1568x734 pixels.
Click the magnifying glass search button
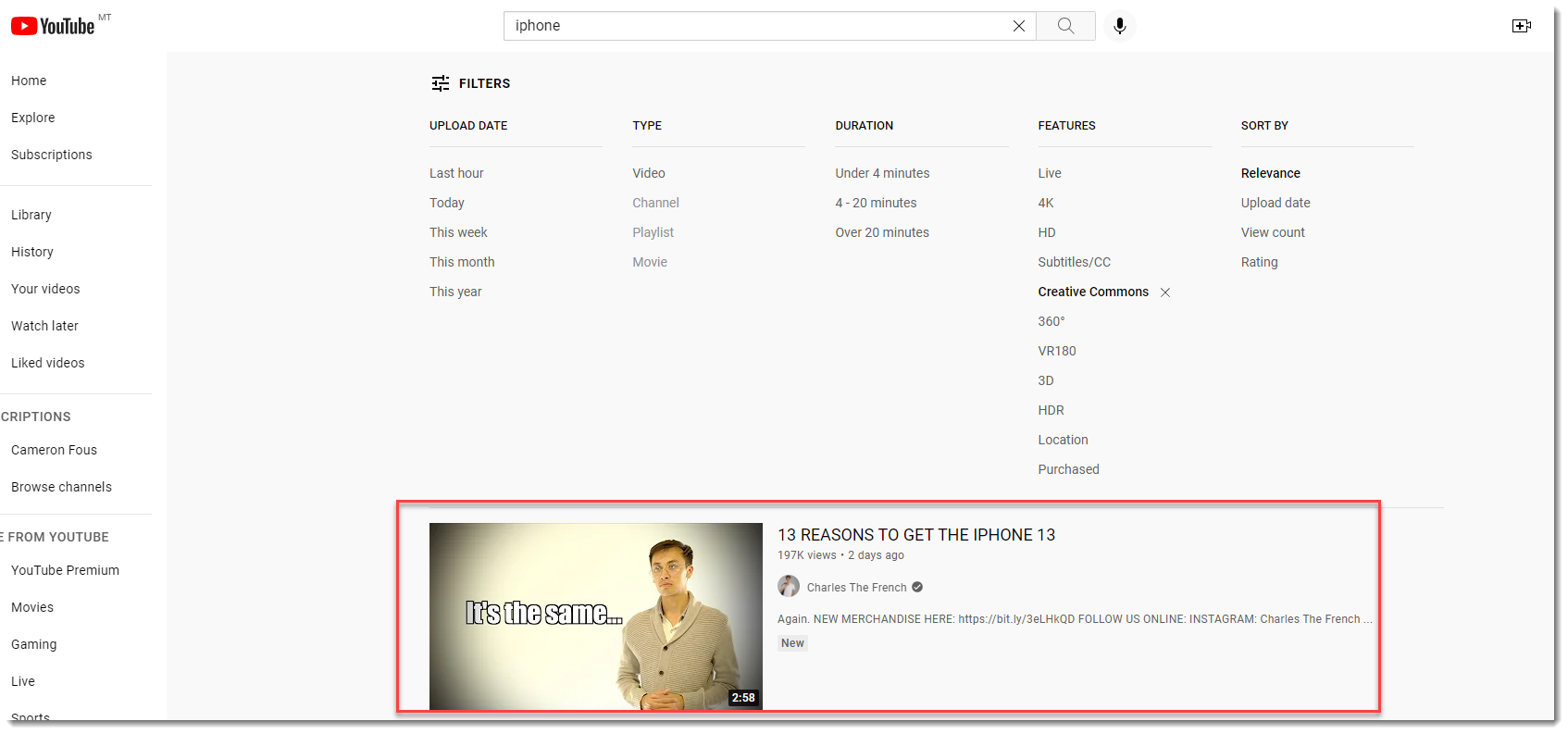1066,26
